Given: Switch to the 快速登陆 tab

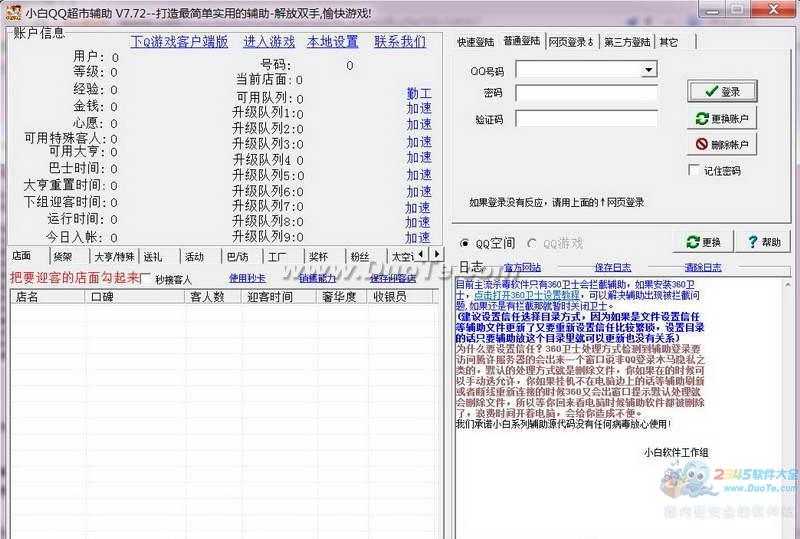Looking at the screenshot, I should coord(475,42).
